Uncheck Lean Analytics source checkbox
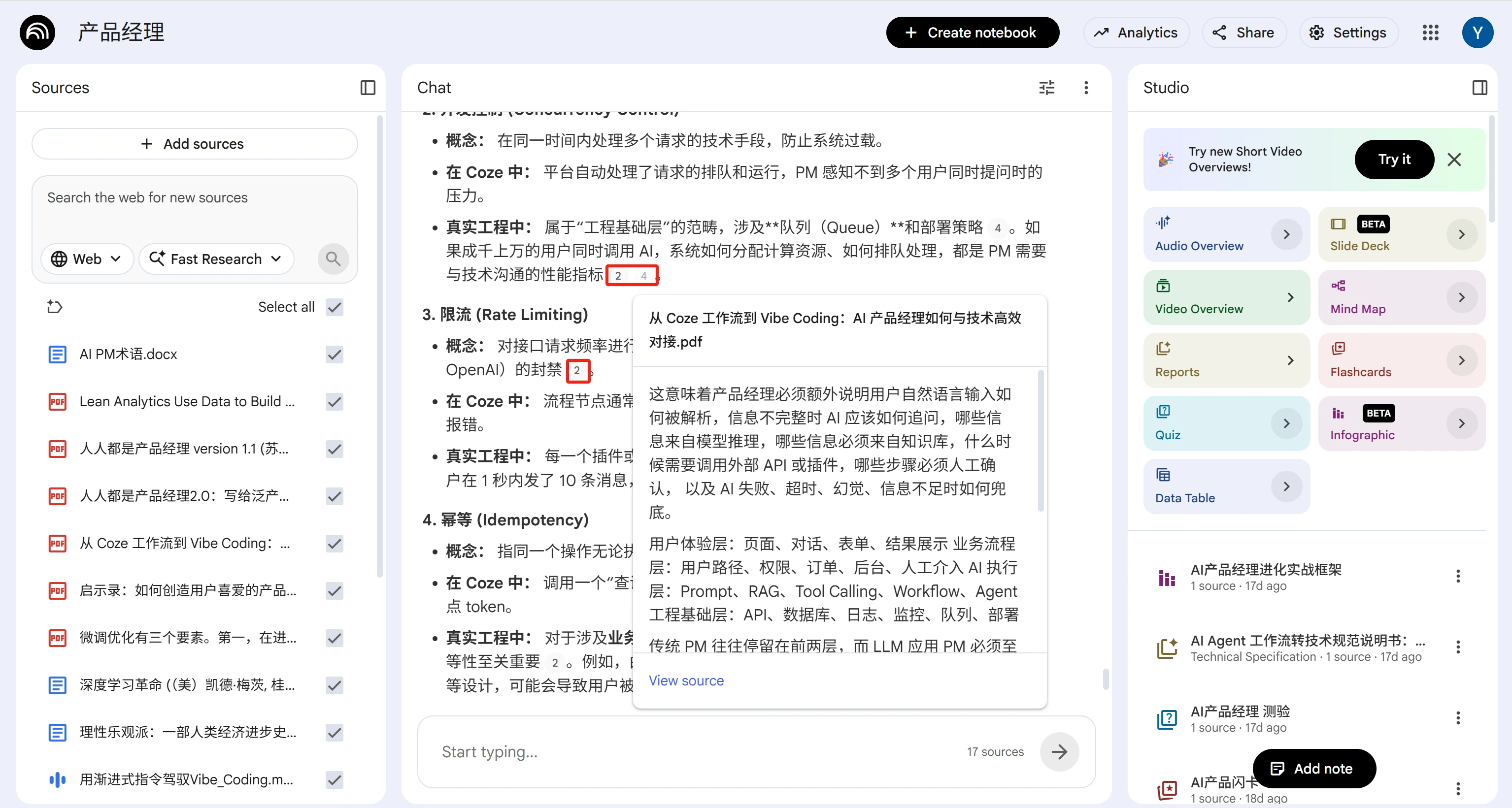The image size is (1512, 808). (x=334, y=402)
